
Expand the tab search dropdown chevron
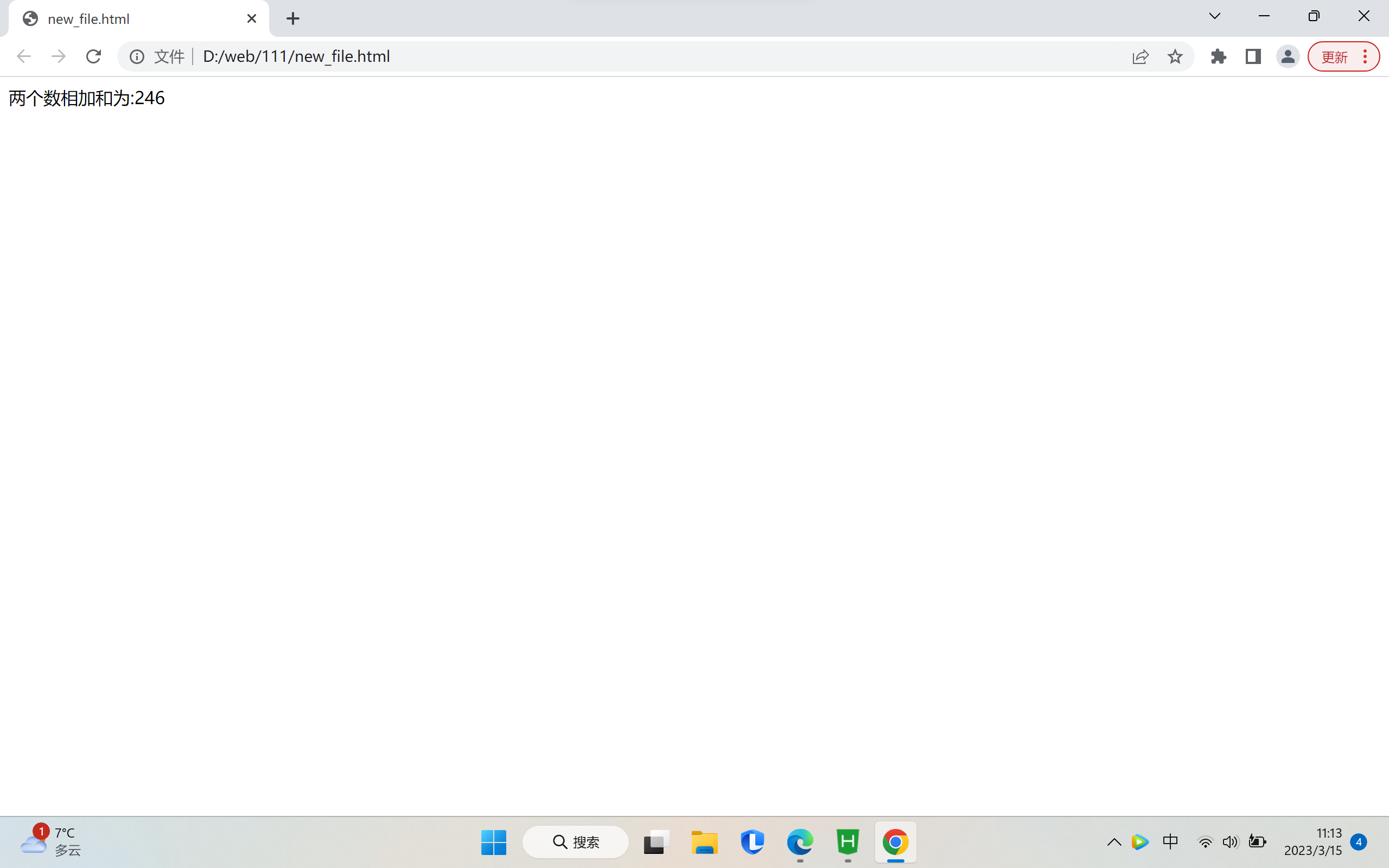point(1214,16)
